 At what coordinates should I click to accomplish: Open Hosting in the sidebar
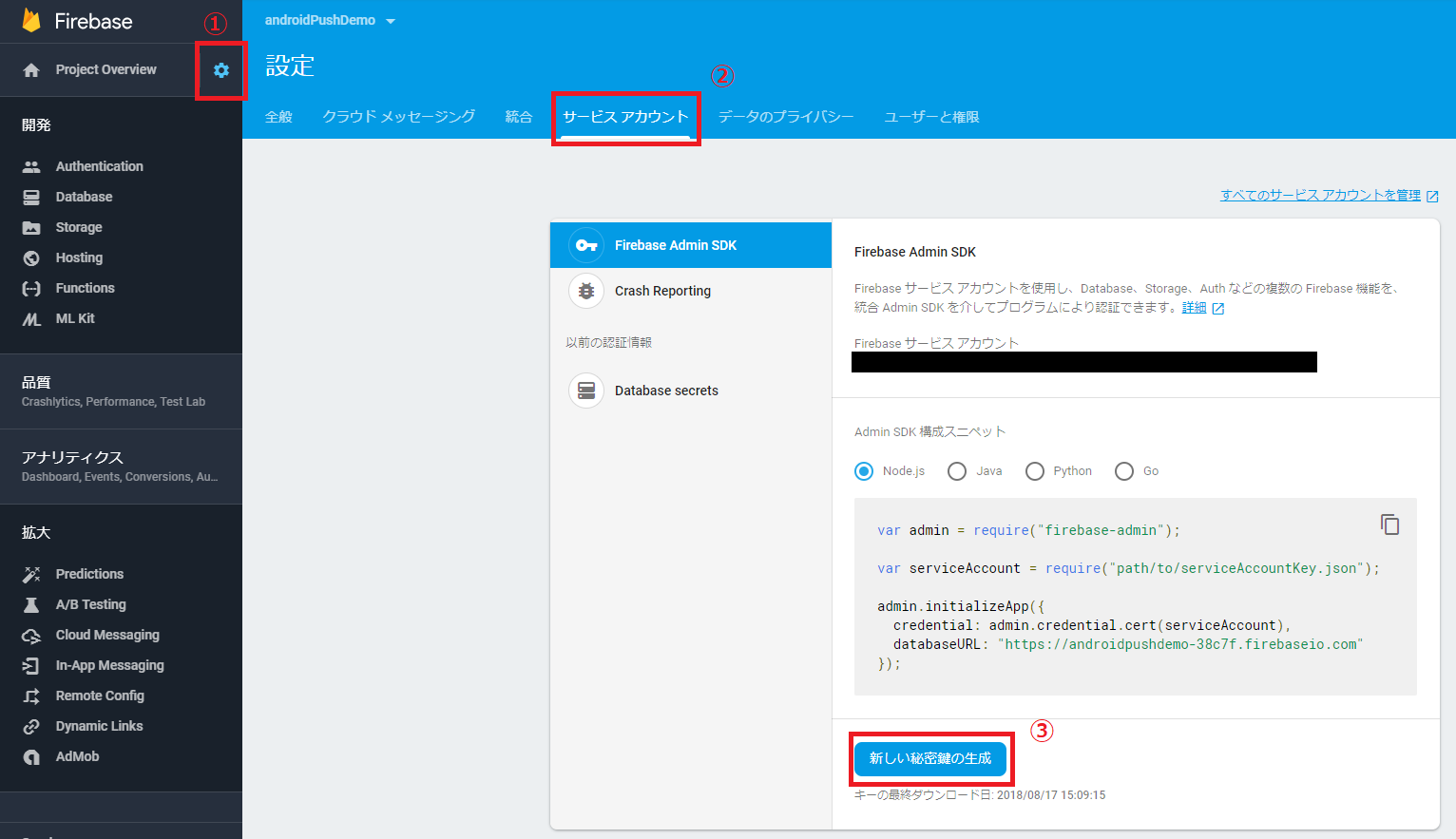click(79, 257)
